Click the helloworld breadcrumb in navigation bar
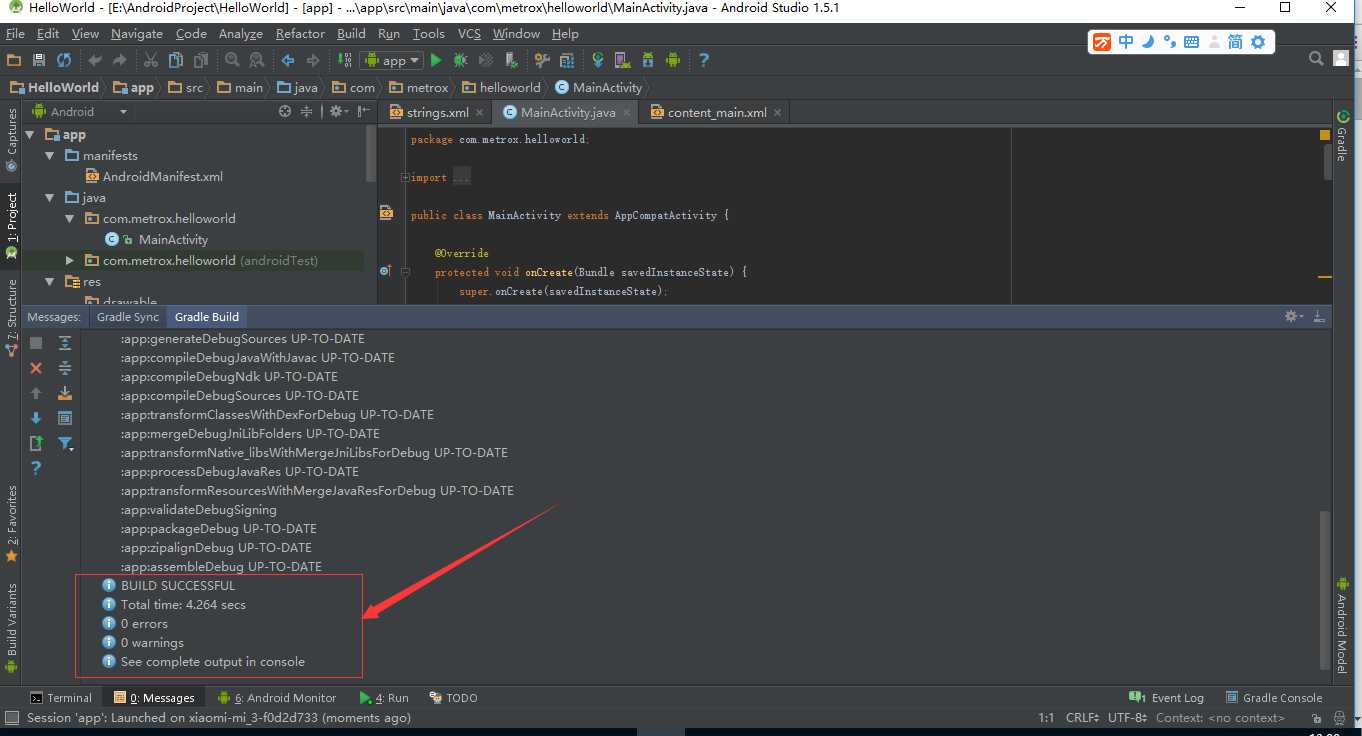The width and height of the screenshot is (1362, 736). (x=501, y=87)
